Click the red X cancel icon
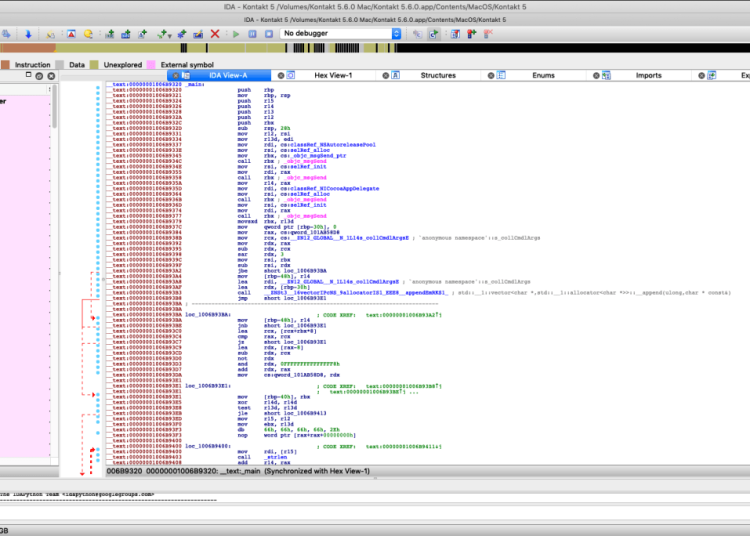The image size is (750, 536). (x=215, y=34)
